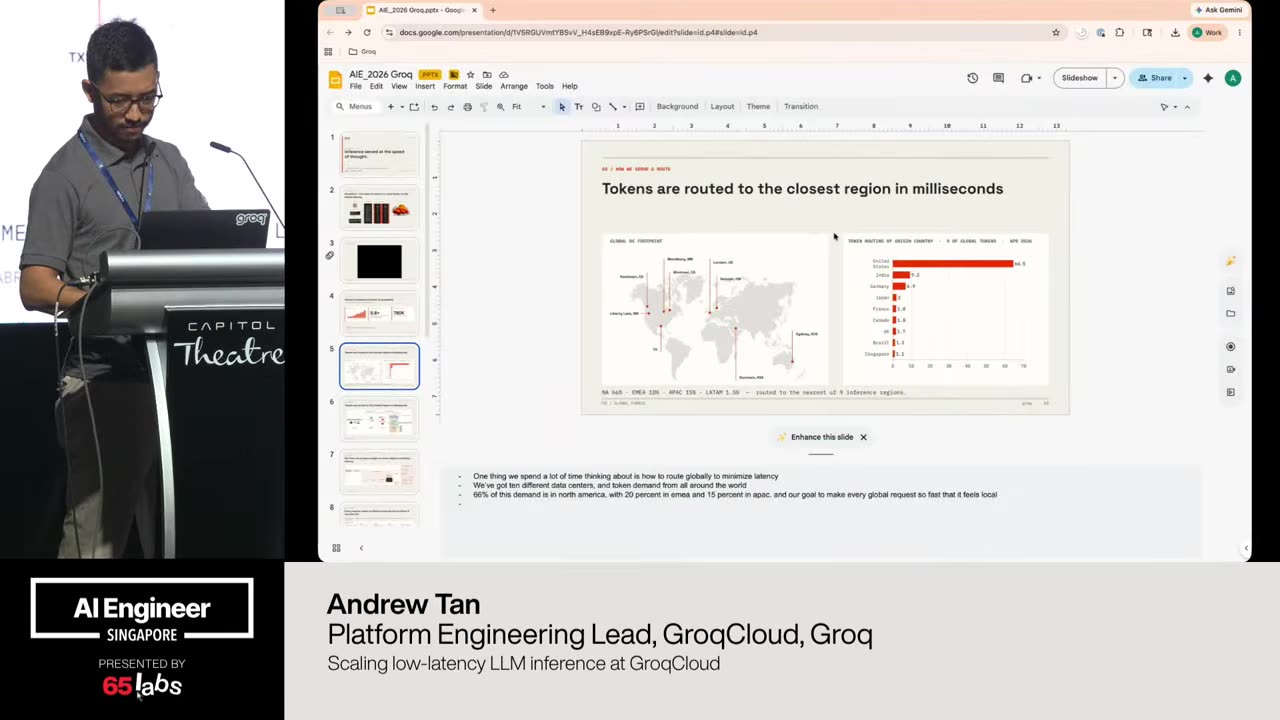Click the Chrome address bar URL
The image size is (1280, 720).
pyautogui.click(x=578, y=32)
